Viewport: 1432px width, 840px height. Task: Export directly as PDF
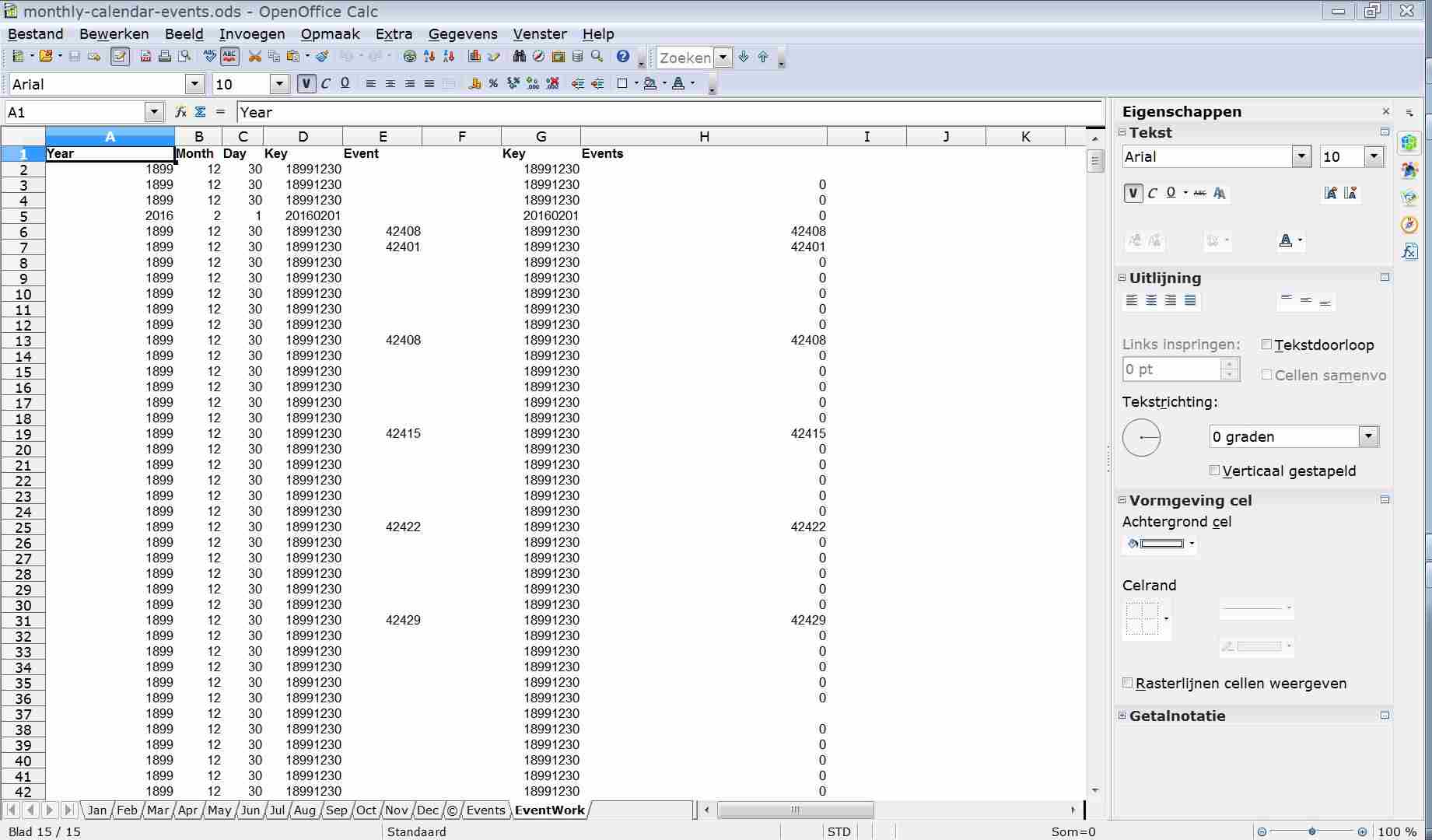(145, 57)
